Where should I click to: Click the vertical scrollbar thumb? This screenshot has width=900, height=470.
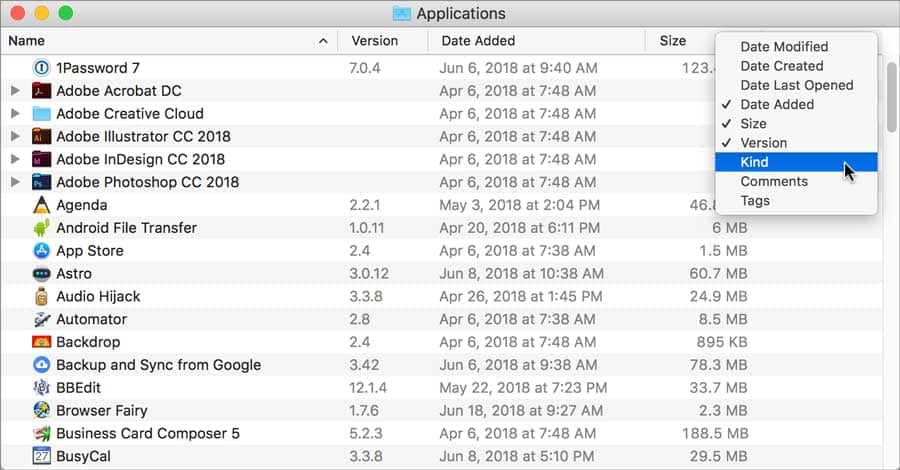pos(890,100)
